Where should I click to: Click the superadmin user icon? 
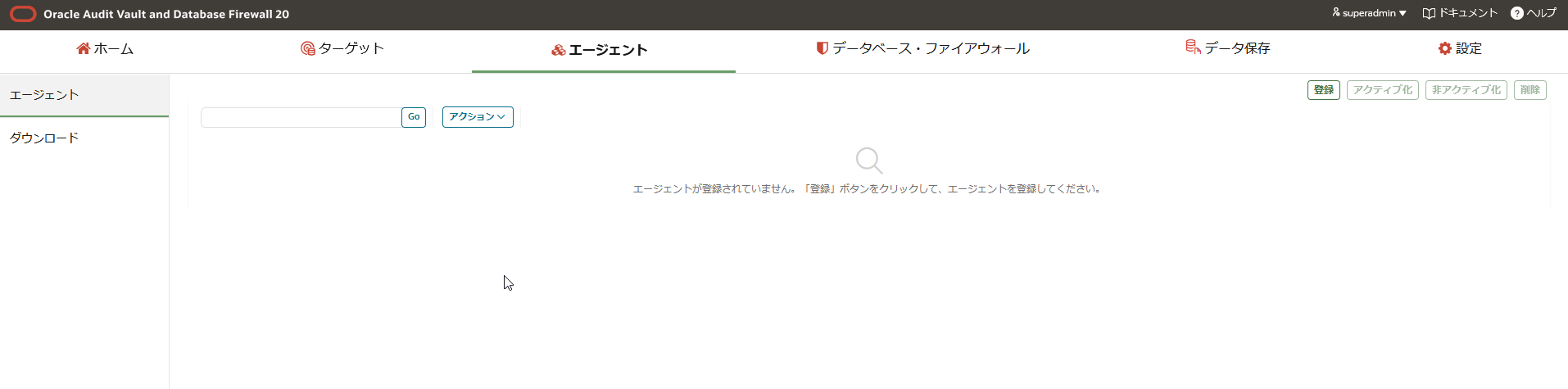point(1336,12)
